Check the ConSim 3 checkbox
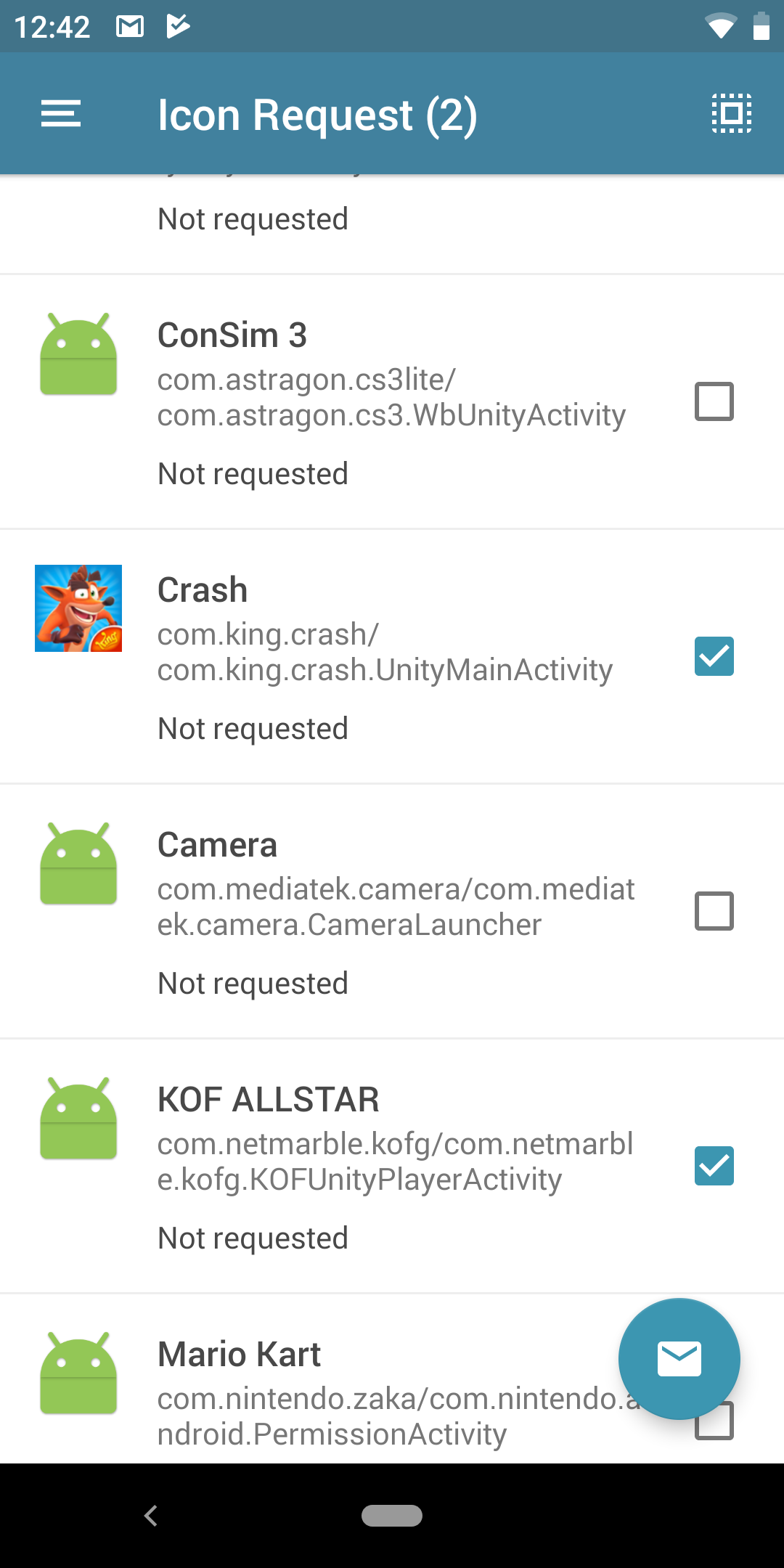The image size is (784, 1568). point(714,401)
